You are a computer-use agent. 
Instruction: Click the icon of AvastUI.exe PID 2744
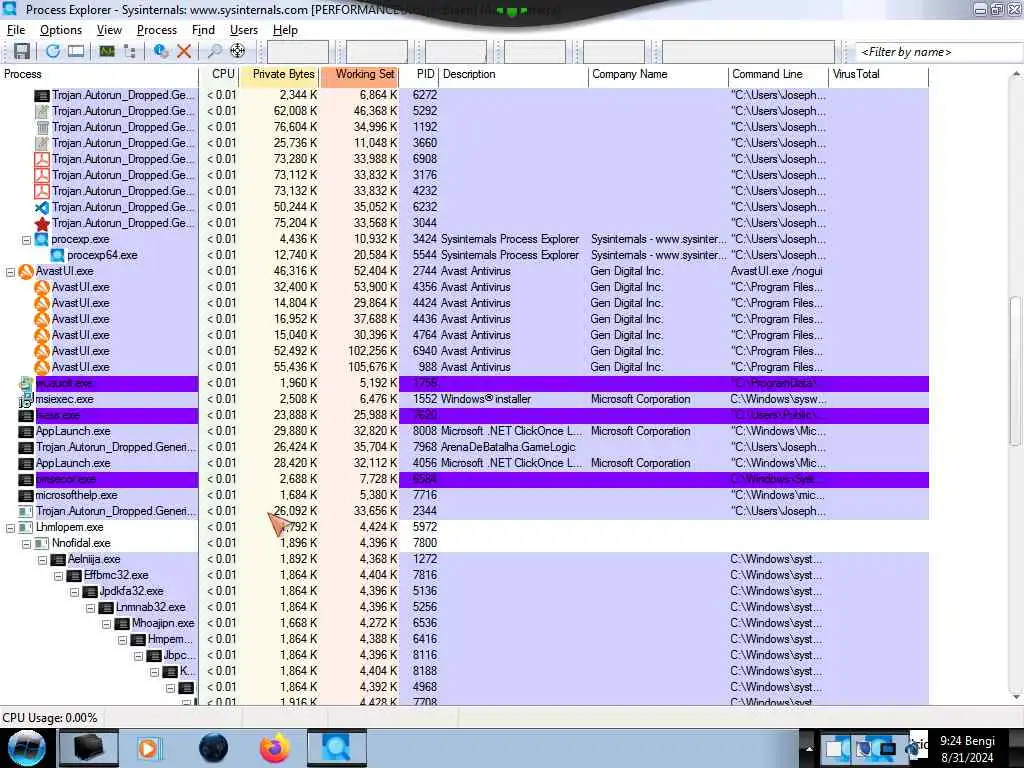pyautogui.click(x=25, y=271)
